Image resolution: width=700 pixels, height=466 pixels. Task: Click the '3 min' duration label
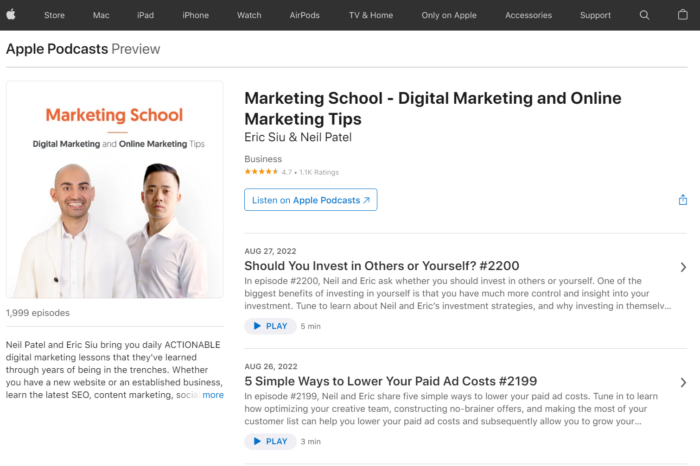point(311,441)
